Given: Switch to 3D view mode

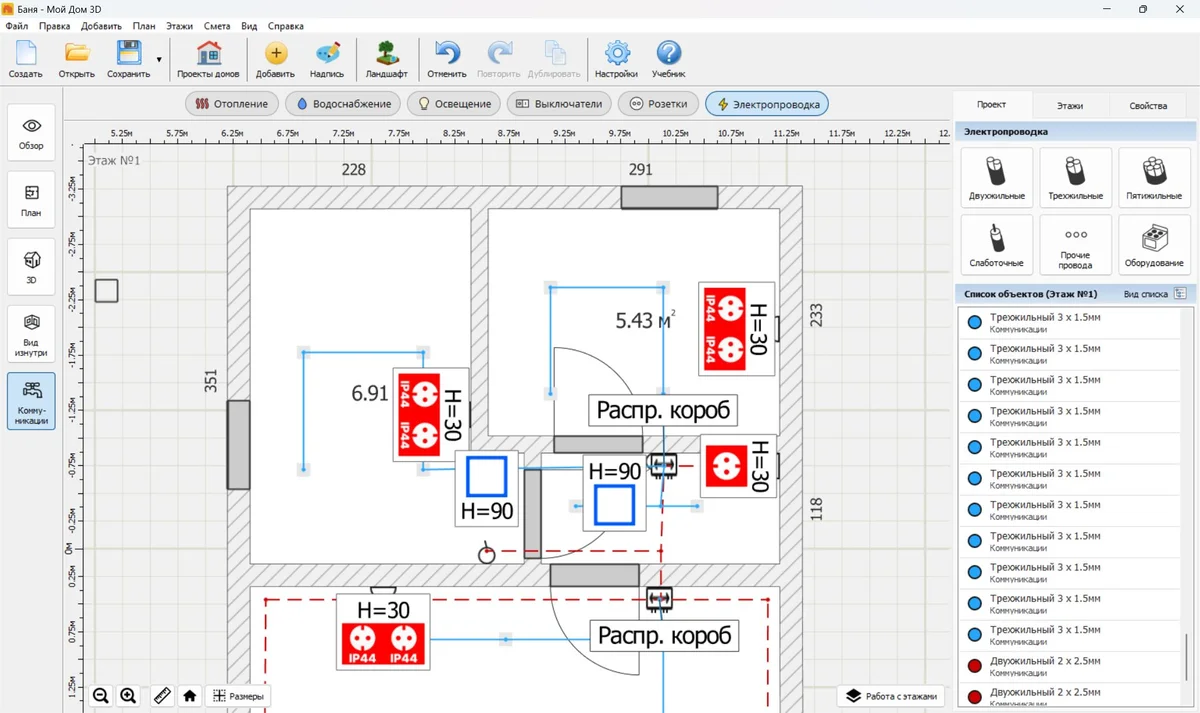Looking at the screenshot, I should coord(31,266).
